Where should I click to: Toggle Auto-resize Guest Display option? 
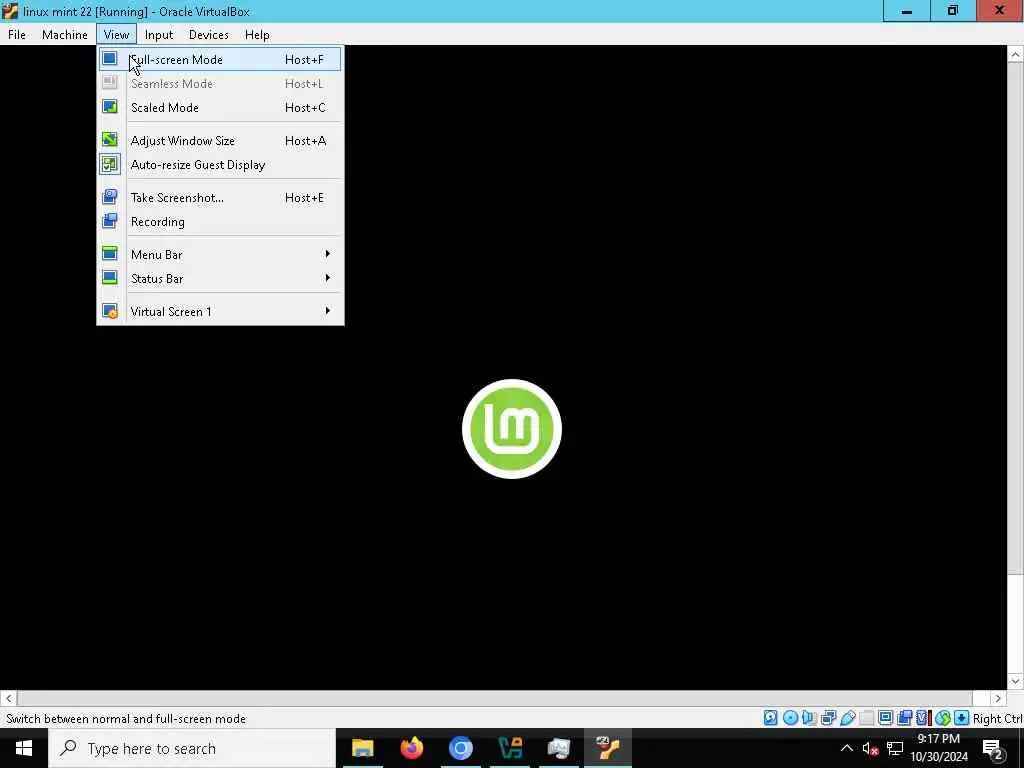click(x=220, y=165)
